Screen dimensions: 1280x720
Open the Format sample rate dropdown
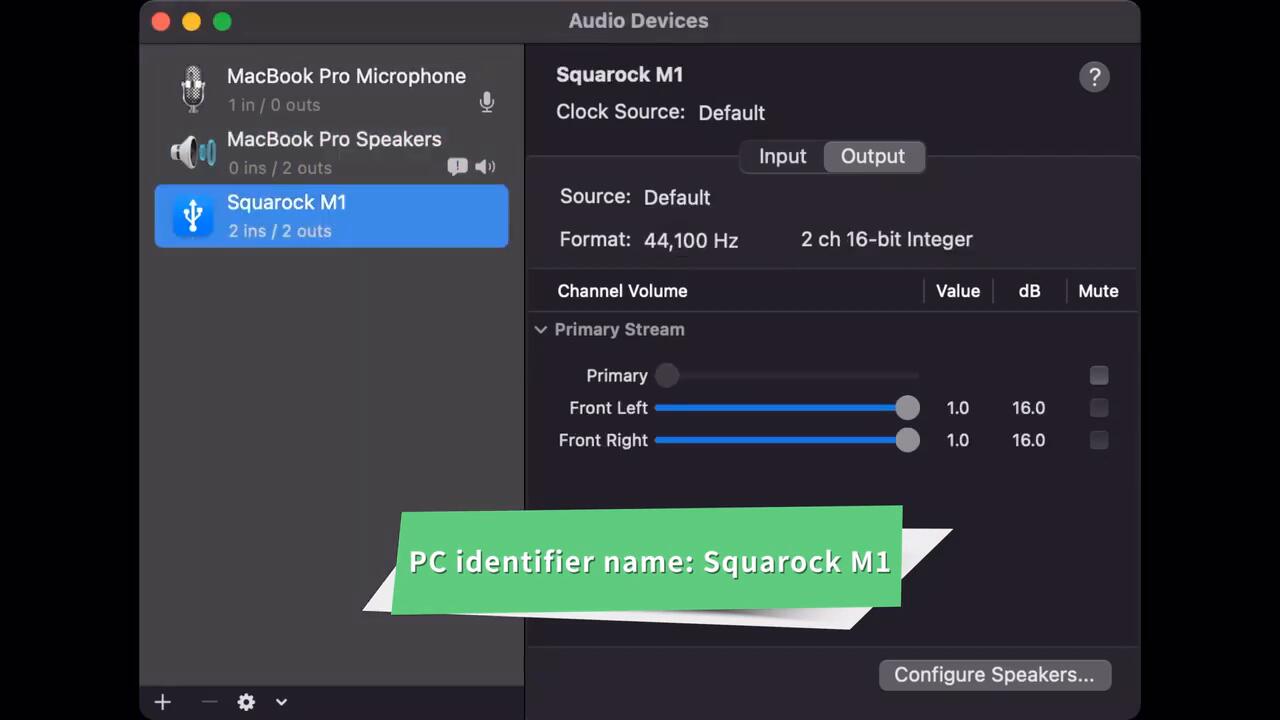691,240
